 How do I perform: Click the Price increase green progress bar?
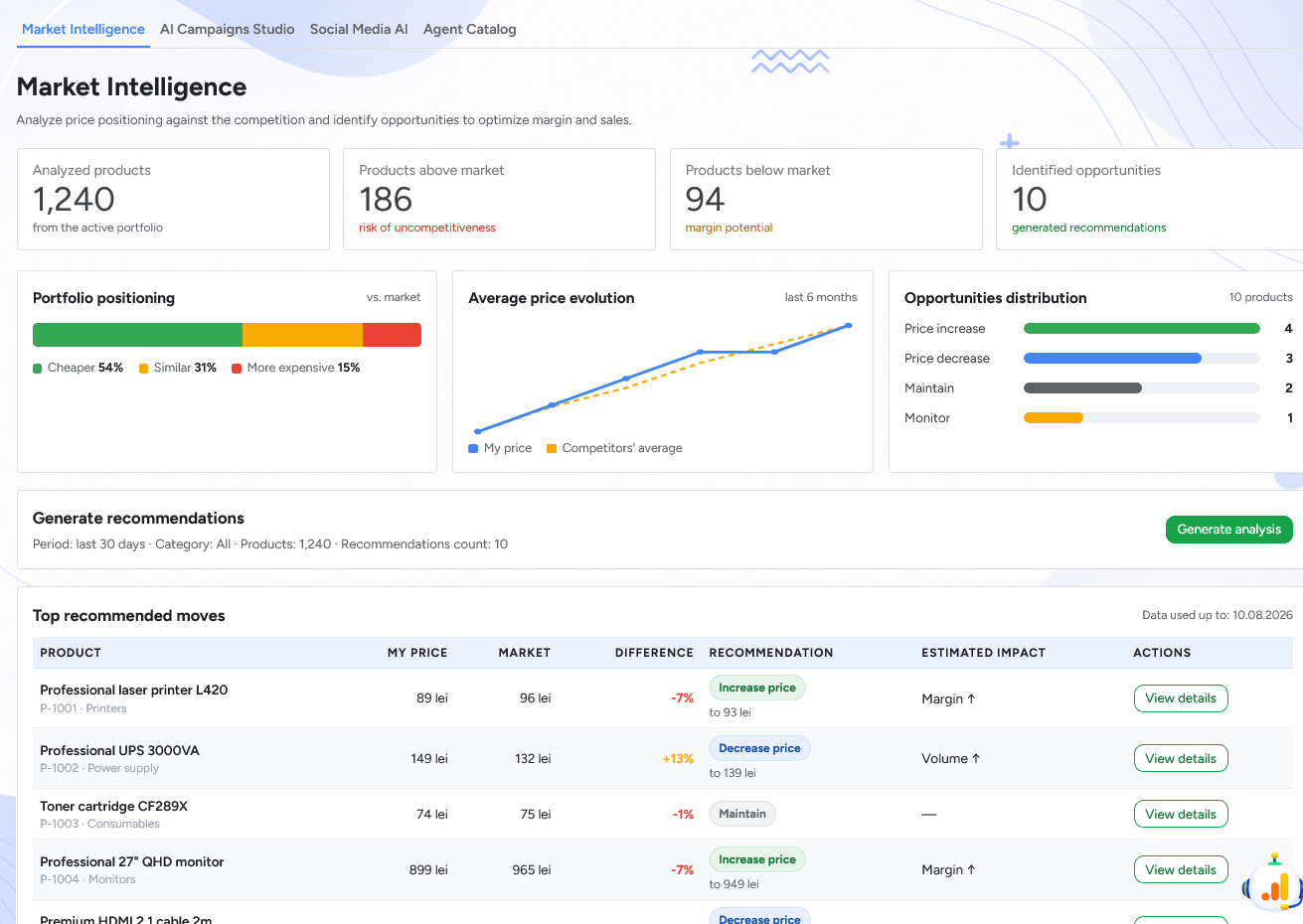click(x=1142, y=329)
